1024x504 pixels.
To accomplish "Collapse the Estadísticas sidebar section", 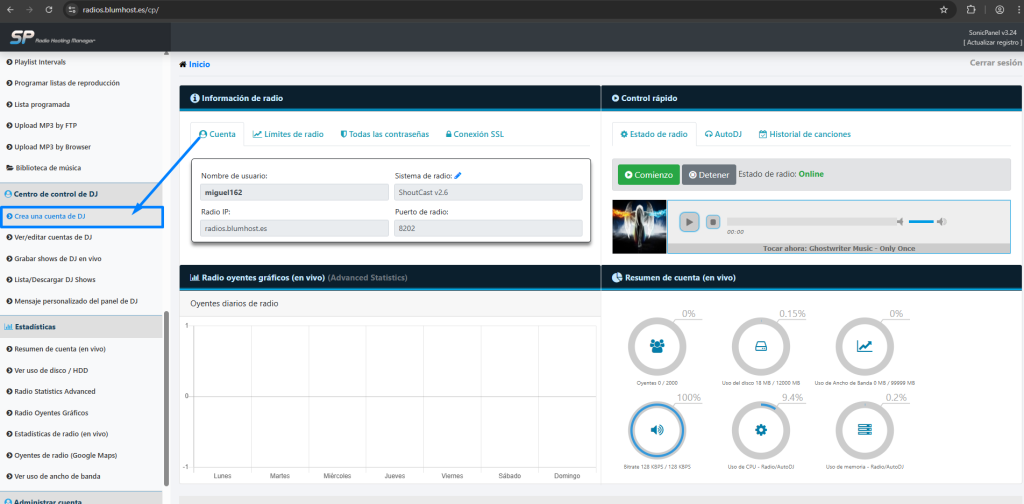I will pos(81,326).
